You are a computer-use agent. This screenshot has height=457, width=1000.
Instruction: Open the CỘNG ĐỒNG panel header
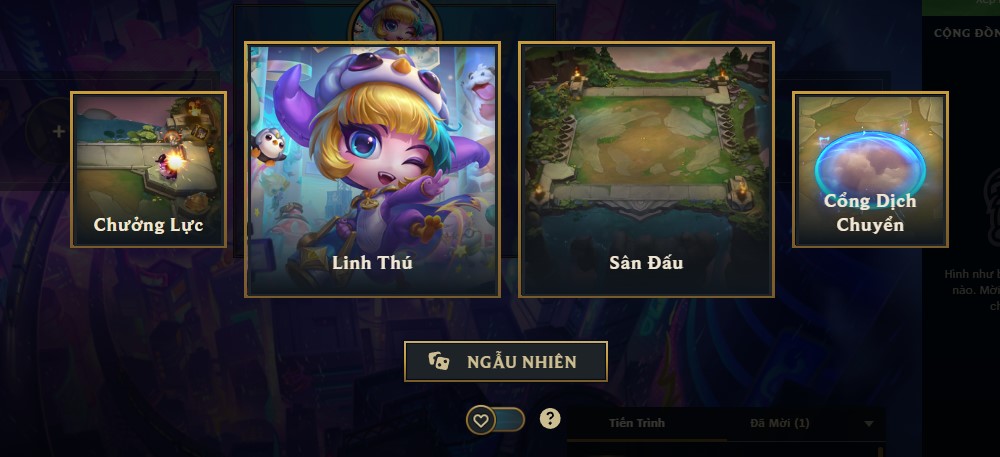tap(967, 33)
